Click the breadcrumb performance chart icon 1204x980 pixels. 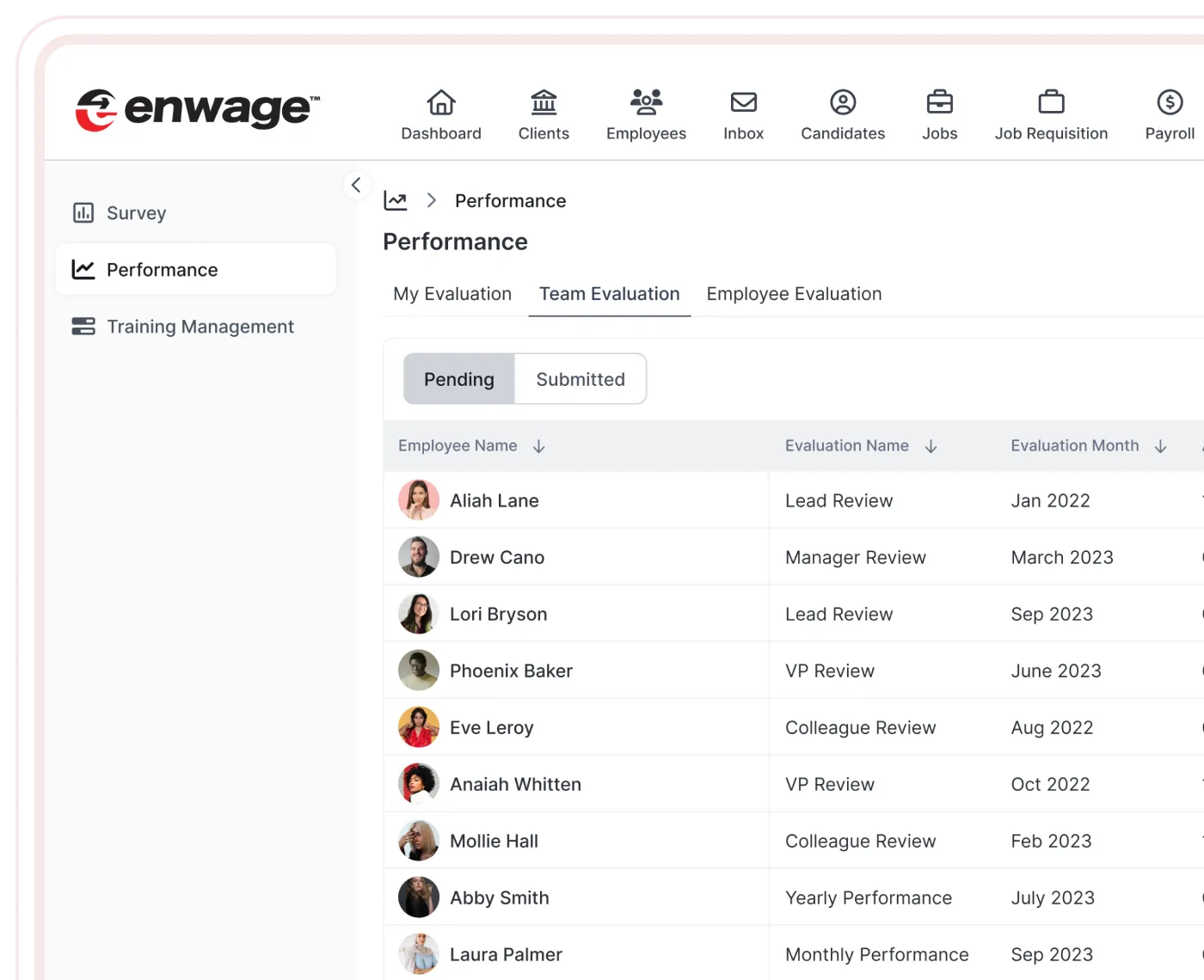click(x=396, y=201)
